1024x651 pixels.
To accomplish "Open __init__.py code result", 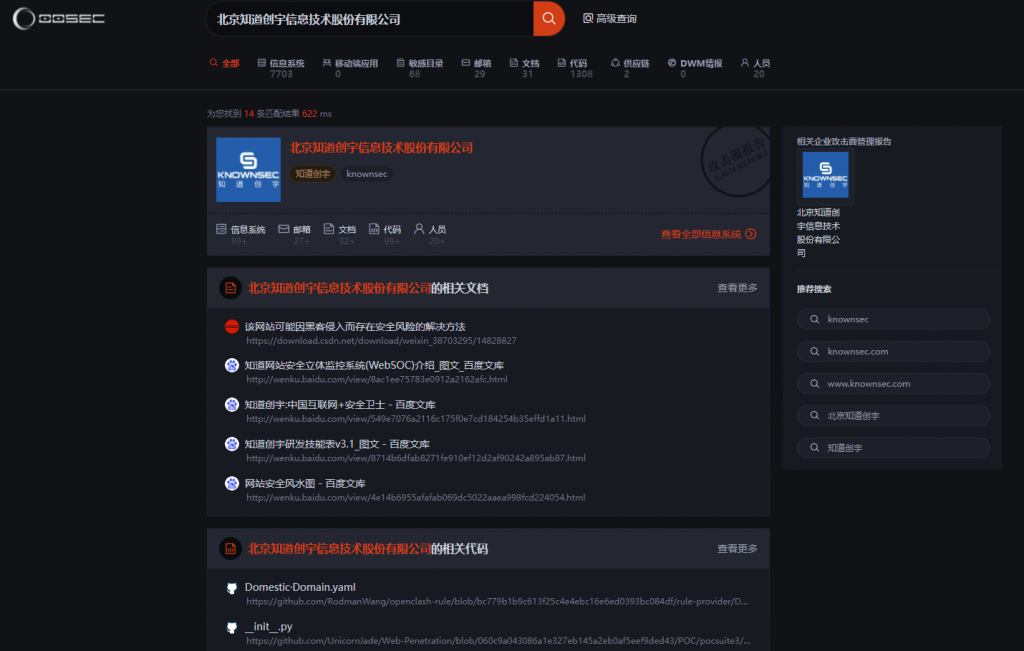I will [x=268, y=626].
